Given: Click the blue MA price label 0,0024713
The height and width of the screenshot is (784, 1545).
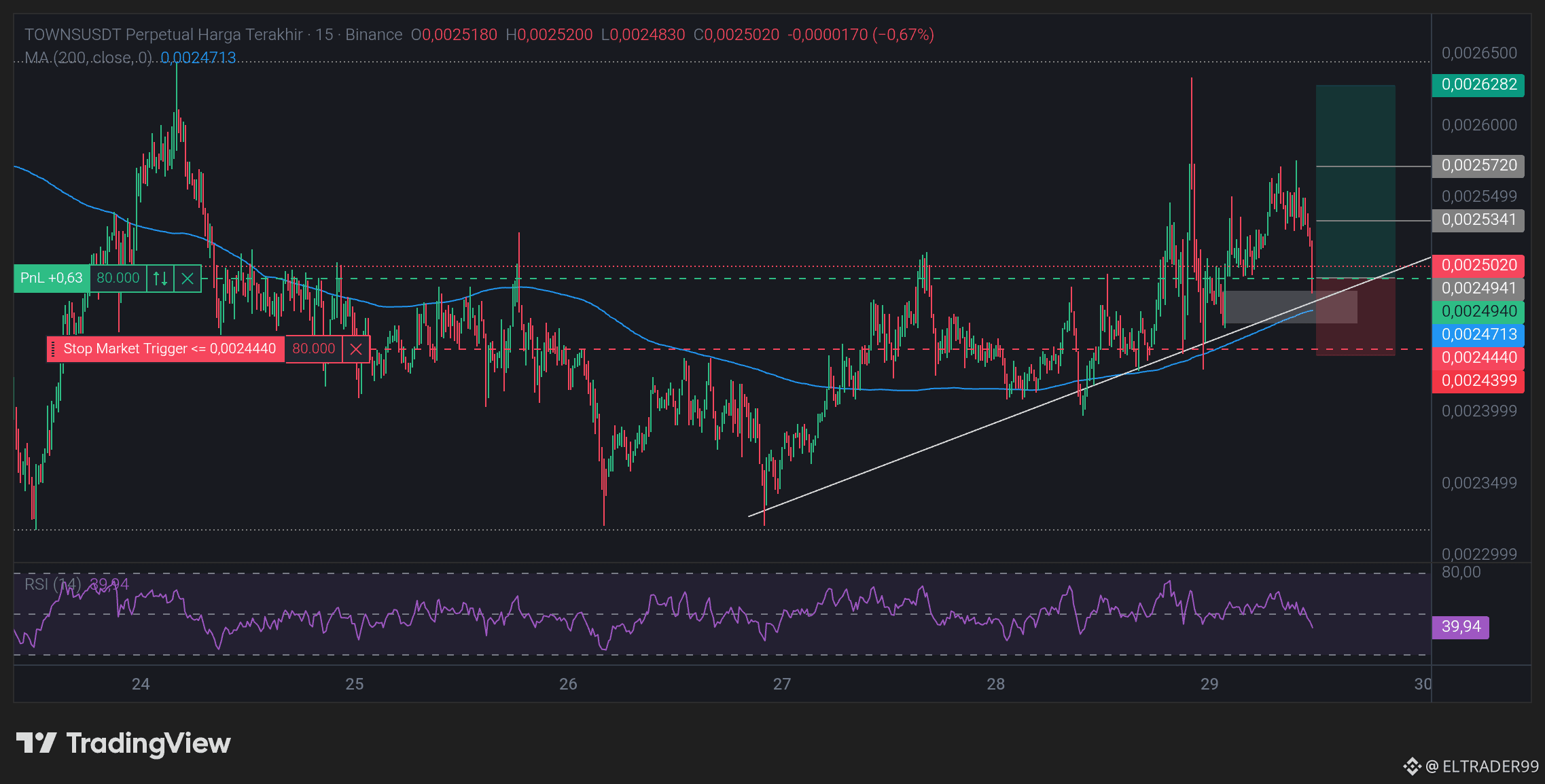Looking at the screenshot, I should (1478, 335).
